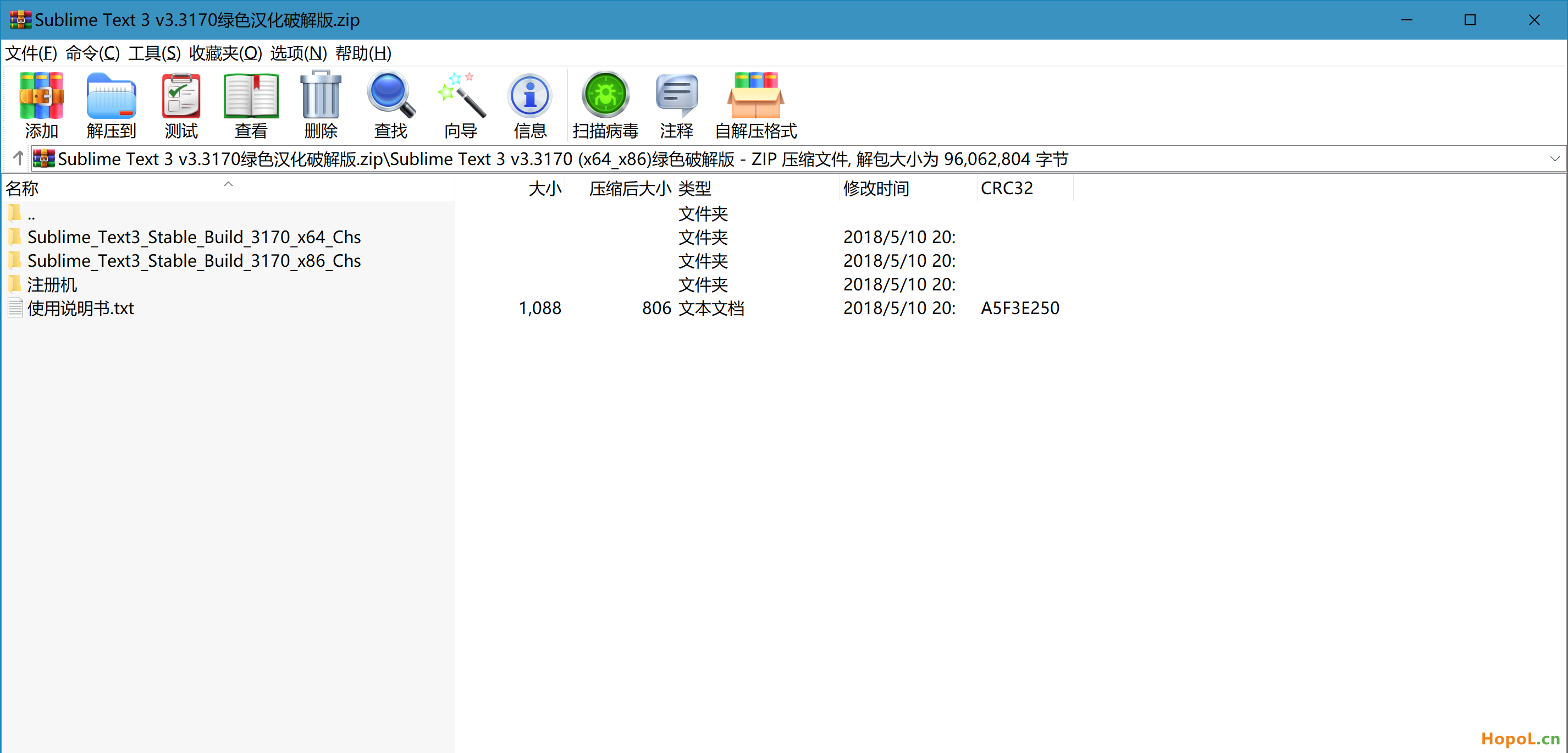Click the 文本文档 type cell
Image resolution: width=1568 pixels, height=753 pixels.
click(711, 308)
